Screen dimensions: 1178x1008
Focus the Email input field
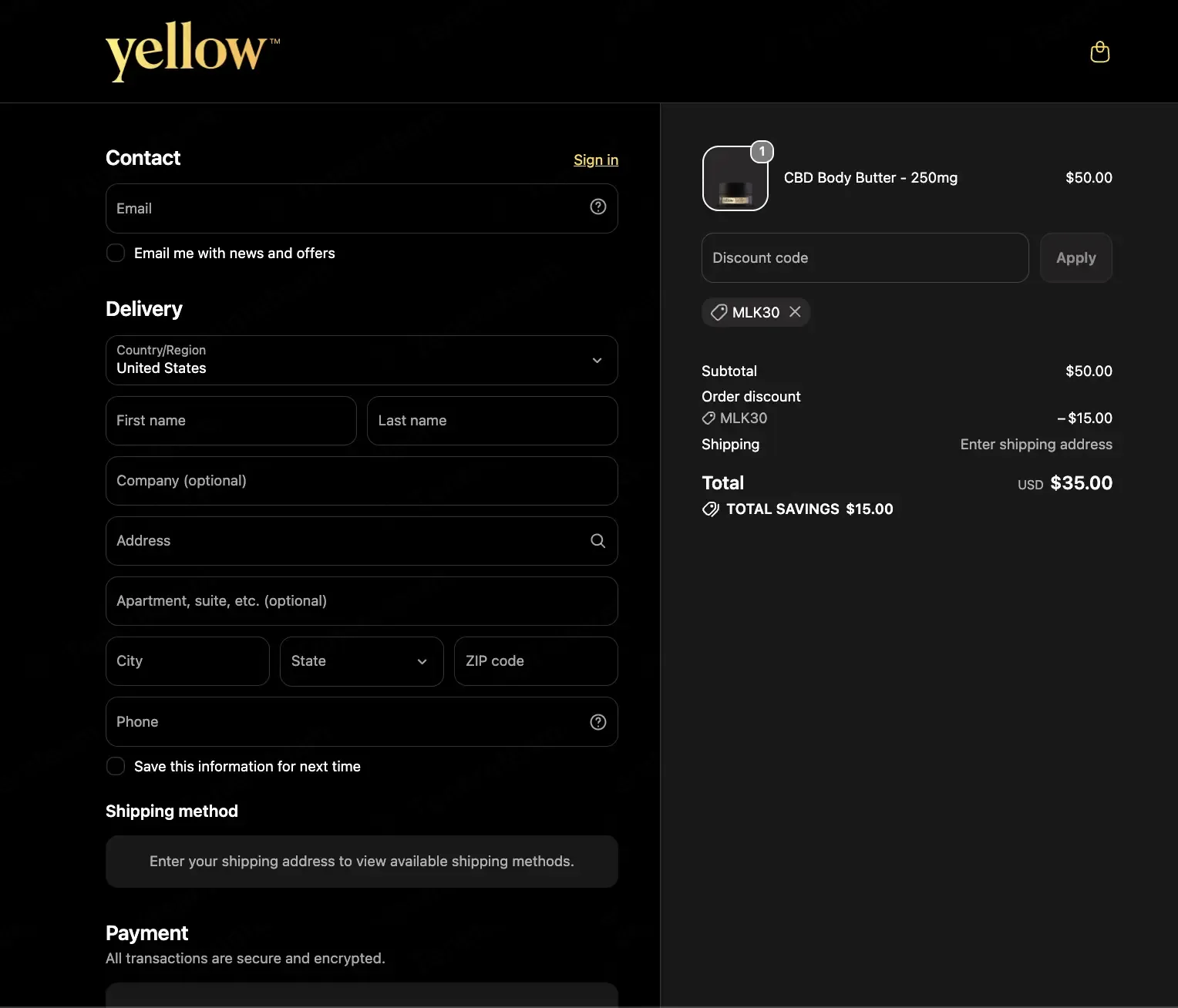[362, 208]
